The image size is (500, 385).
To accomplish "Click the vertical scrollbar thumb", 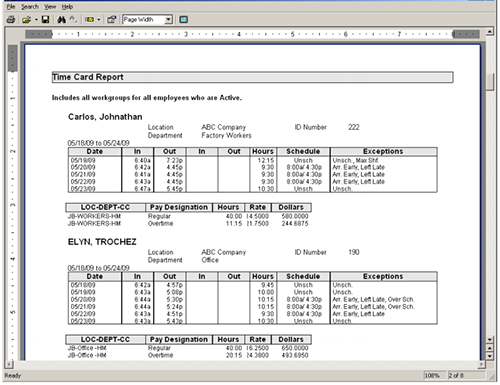I will click(490, 82).
